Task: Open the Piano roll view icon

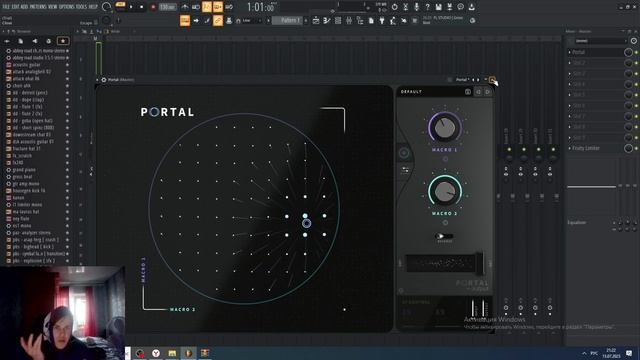Action: click(x=327, y=20)
